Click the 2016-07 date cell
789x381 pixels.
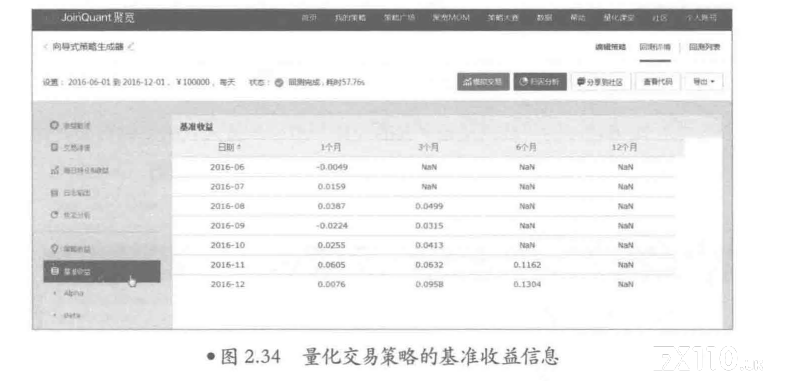[x=227, y=187]
